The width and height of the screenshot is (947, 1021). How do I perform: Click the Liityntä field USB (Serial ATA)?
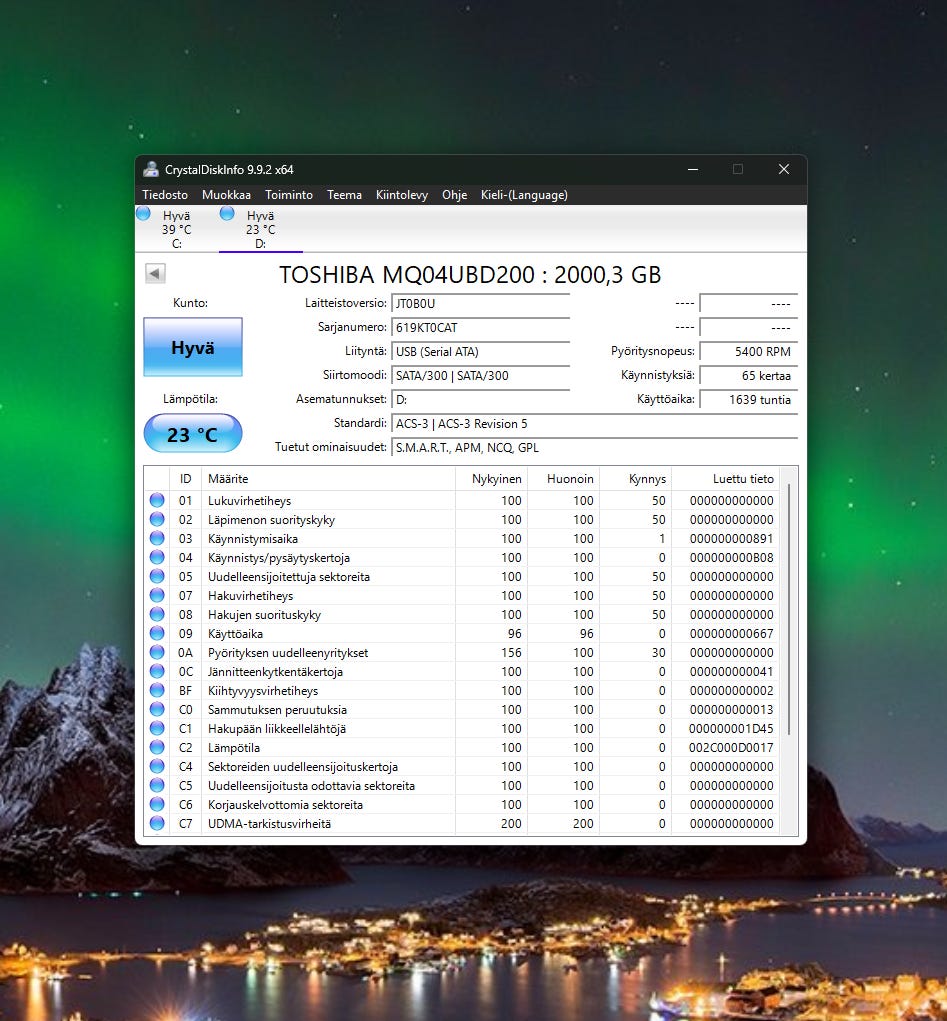(481, 352)
